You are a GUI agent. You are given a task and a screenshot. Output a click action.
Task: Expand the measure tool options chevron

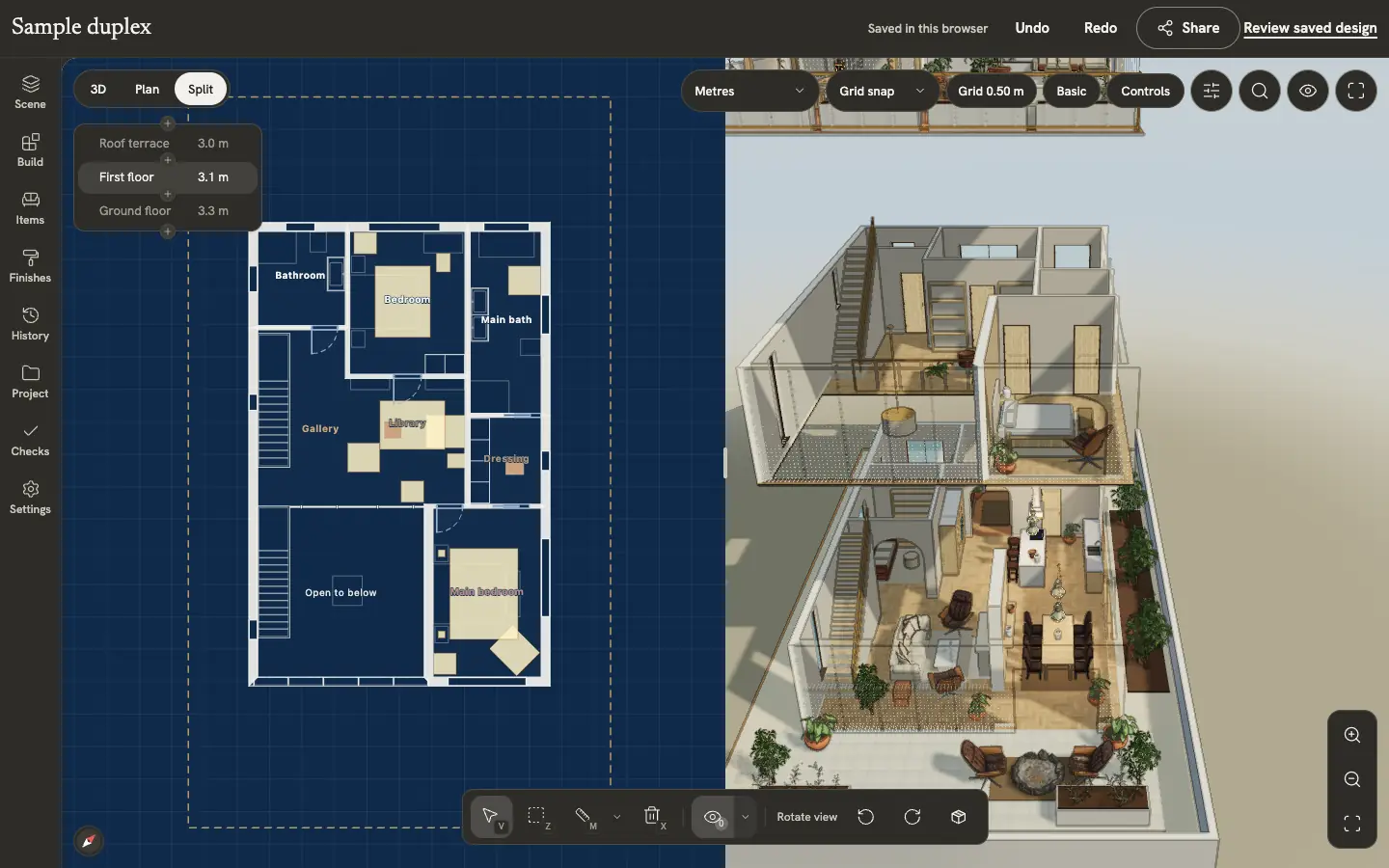tap(617, 818)
